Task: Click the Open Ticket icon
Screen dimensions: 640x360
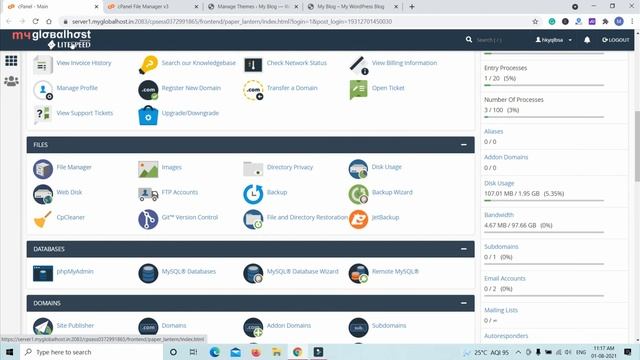Action: click(358, 90)
